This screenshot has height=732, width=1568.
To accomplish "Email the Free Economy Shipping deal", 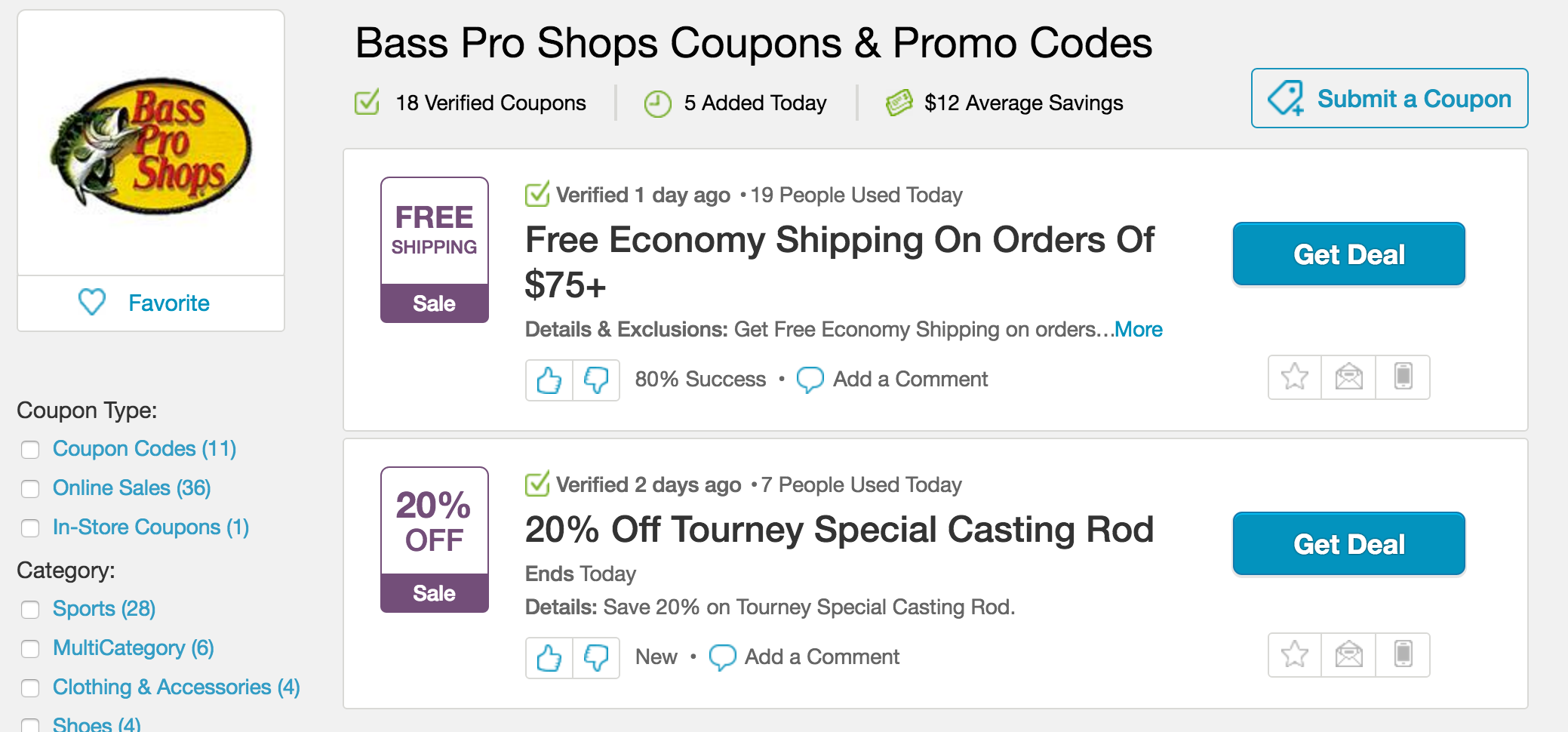I will 1349,377.
